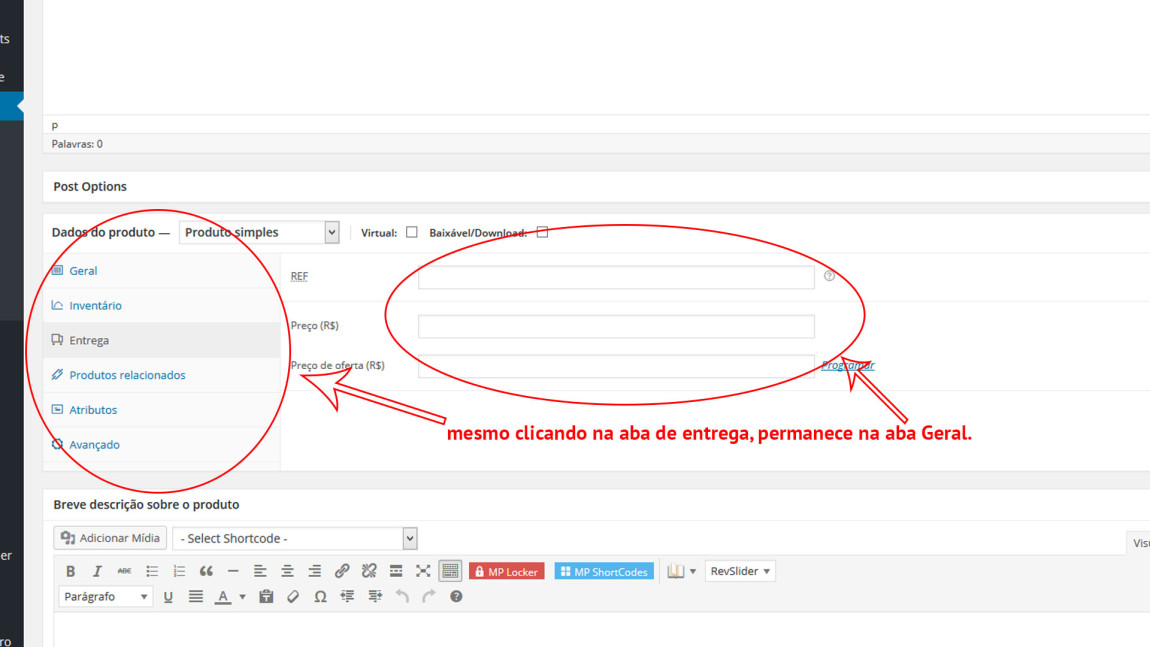
Task: Open the Produtos relacionados tab
Action: click(x=161, y=375)
